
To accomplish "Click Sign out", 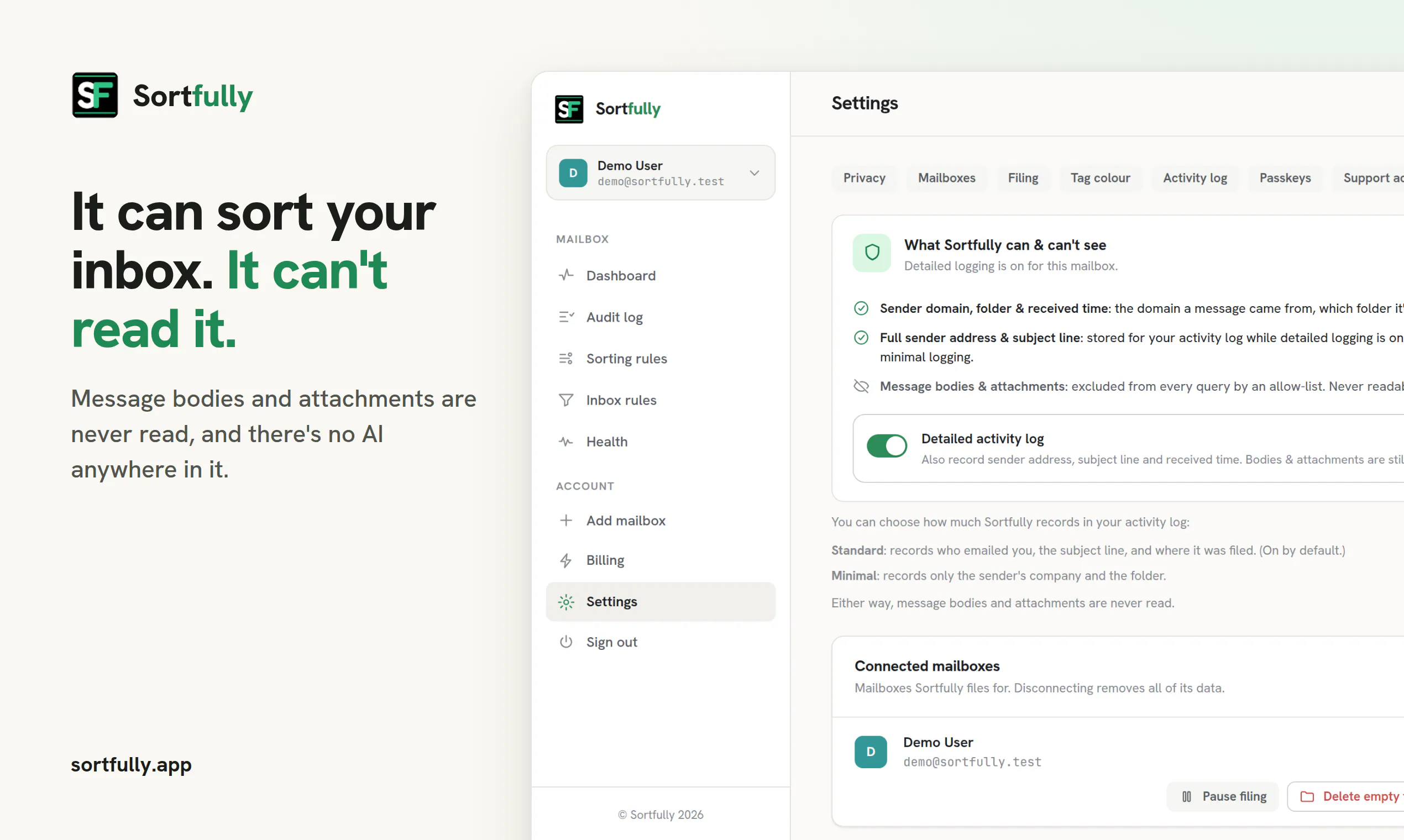I will 661,642.
